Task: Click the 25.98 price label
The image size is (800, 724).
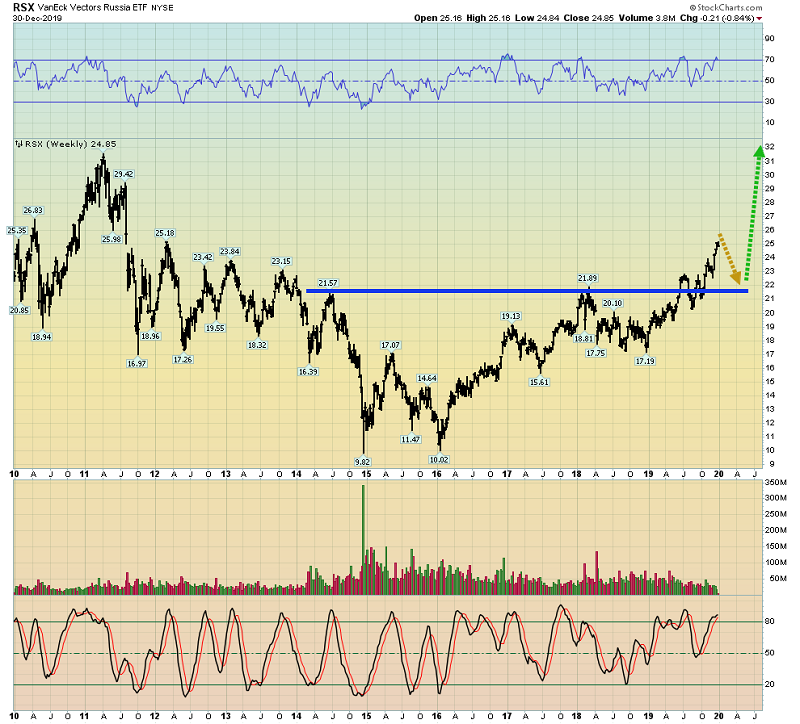Action: click(111, 239)
